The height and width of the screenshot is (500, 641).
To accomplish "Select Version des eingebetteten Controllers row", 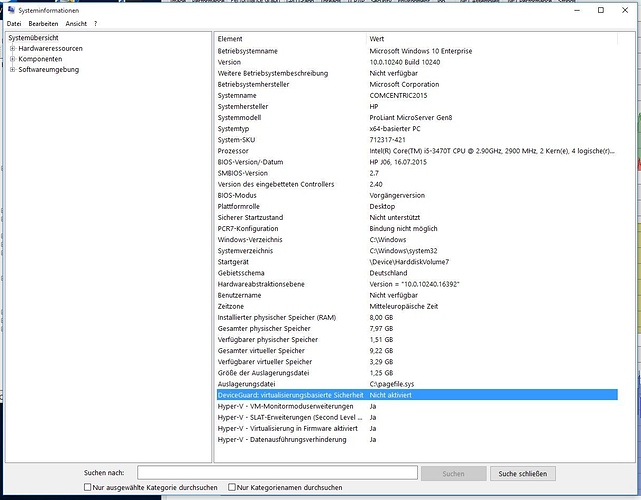I will [x=417, y=184].
